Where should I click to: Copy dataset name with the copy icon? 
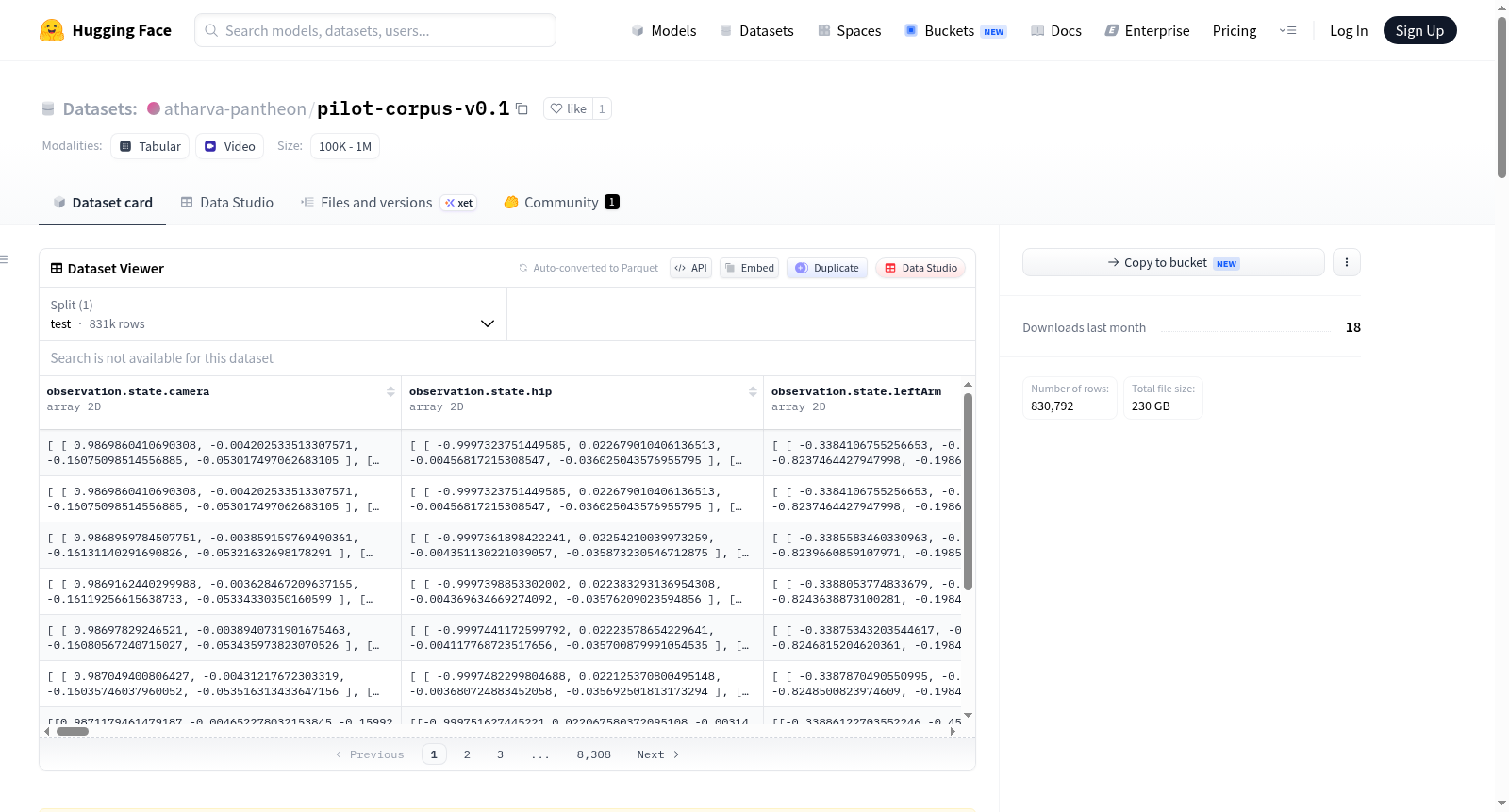tap(522, 108)
